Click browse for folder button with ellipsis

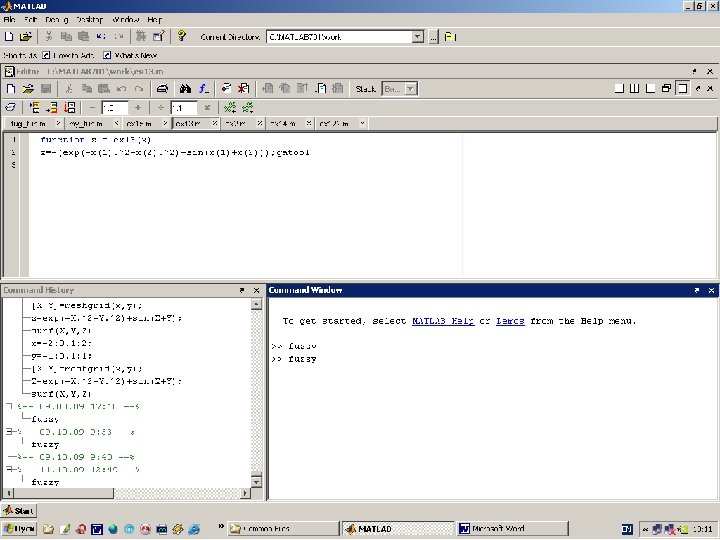[434, 37]
